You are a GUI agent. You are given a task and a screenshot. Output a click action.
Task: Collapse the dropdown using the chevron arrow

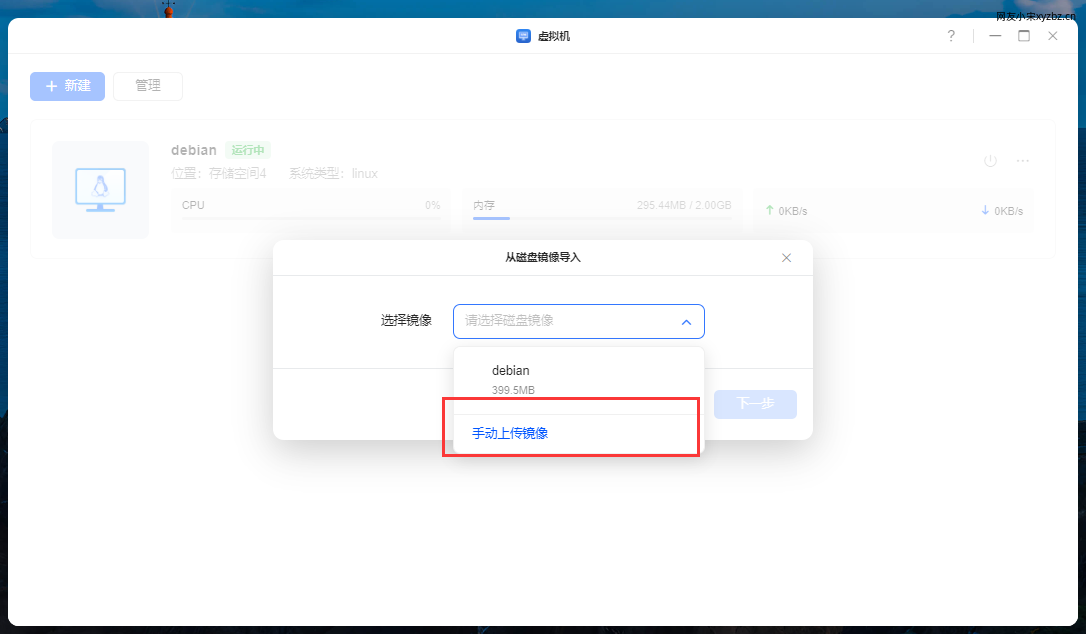[x=686, y=322]
